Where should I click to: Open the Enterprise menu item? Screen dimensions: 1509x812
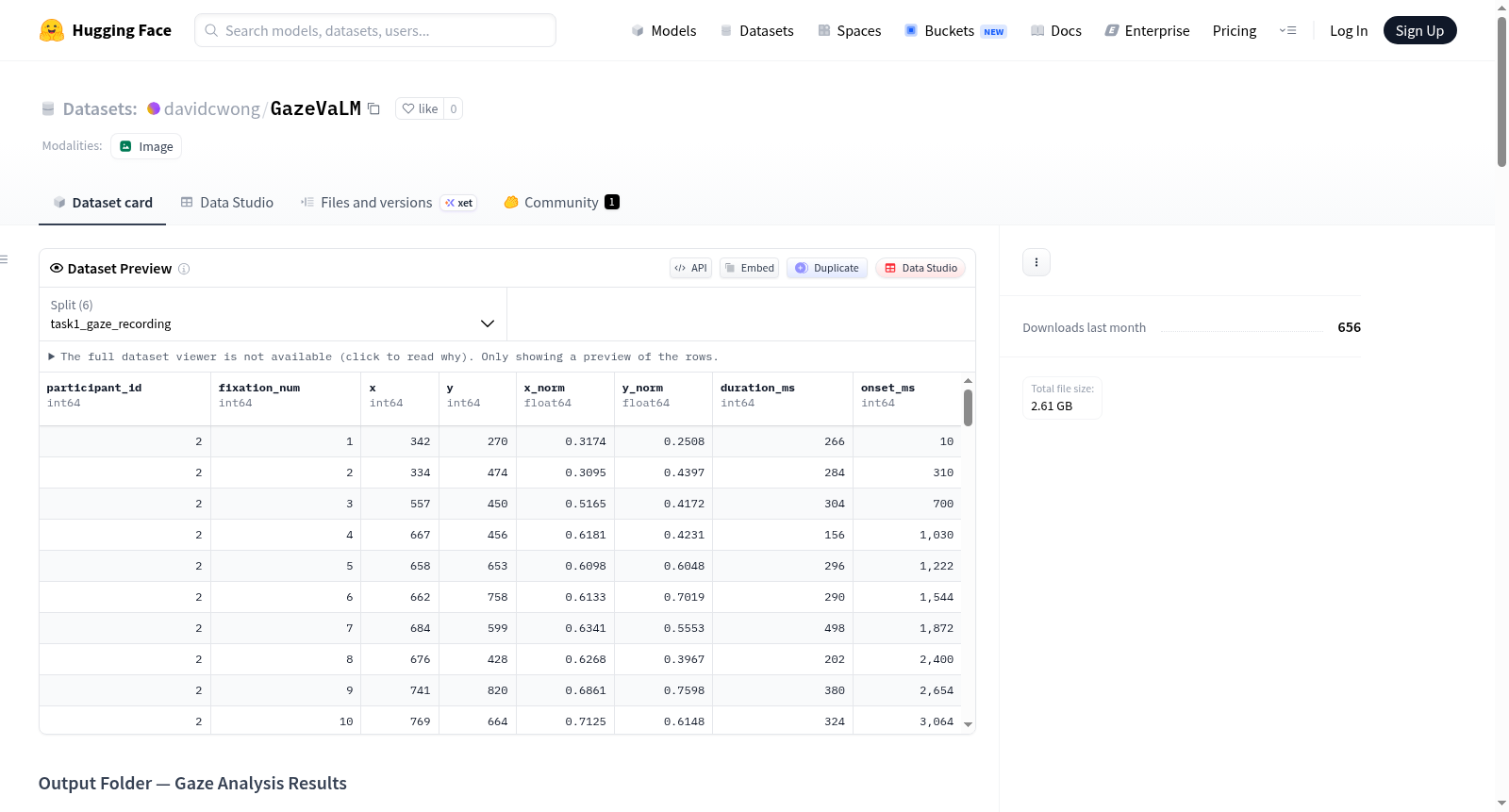(1147, 30)
